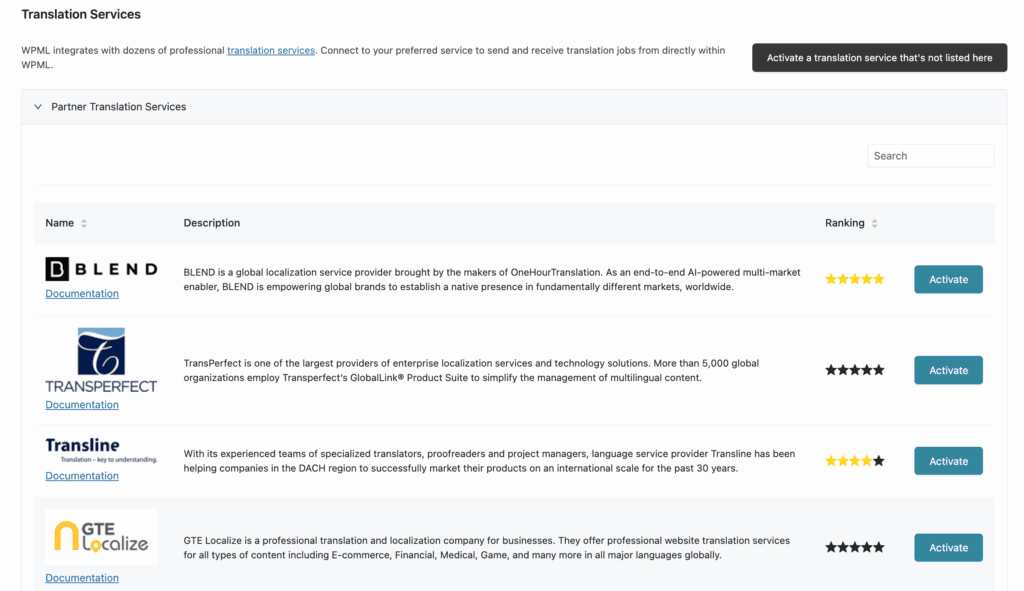
Task: Click the GTE Localize logo
Action: (101, 537)
